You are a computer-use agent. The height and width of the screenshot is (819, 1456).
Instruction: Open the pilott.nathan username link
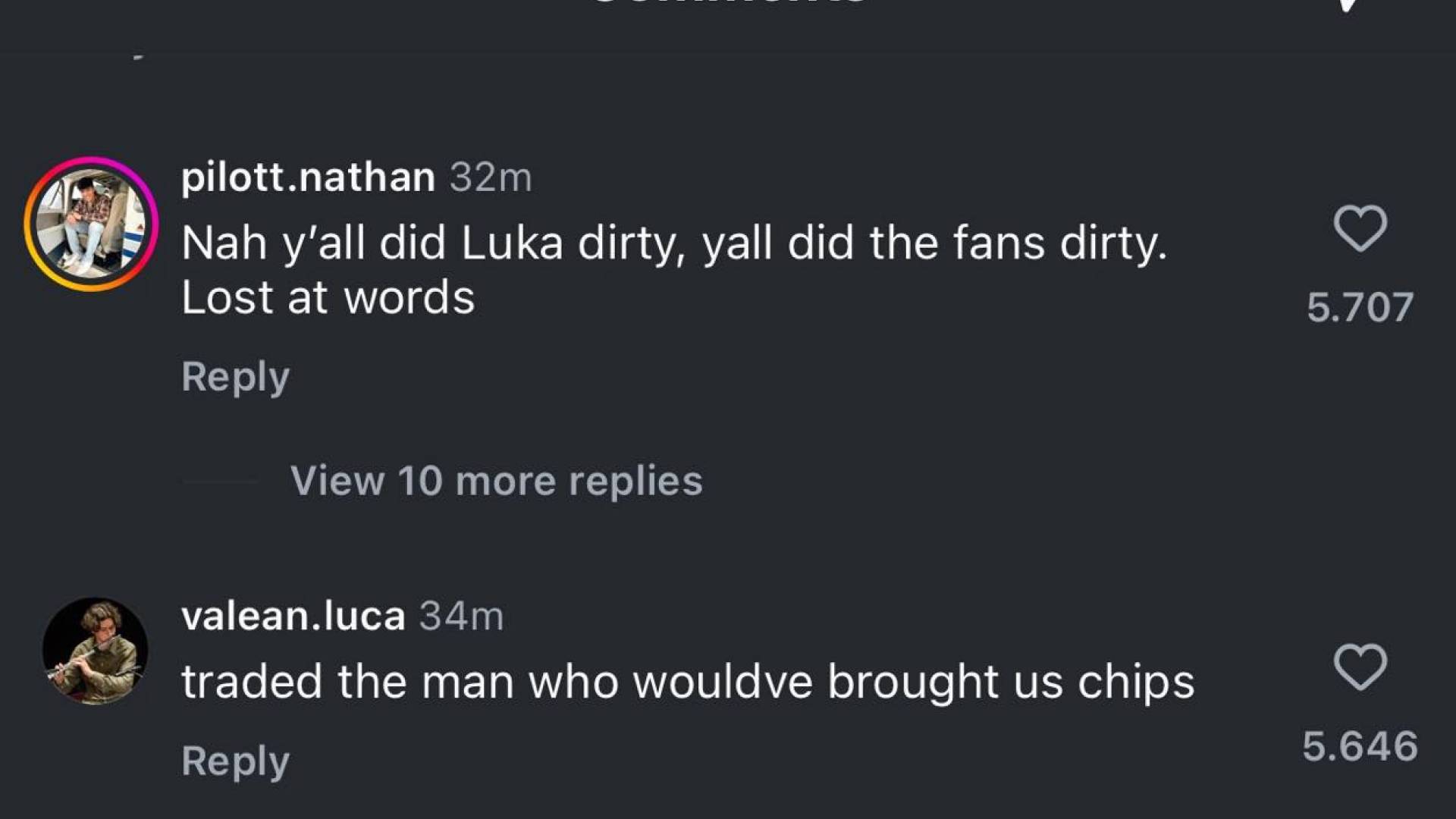coord(308,177)
